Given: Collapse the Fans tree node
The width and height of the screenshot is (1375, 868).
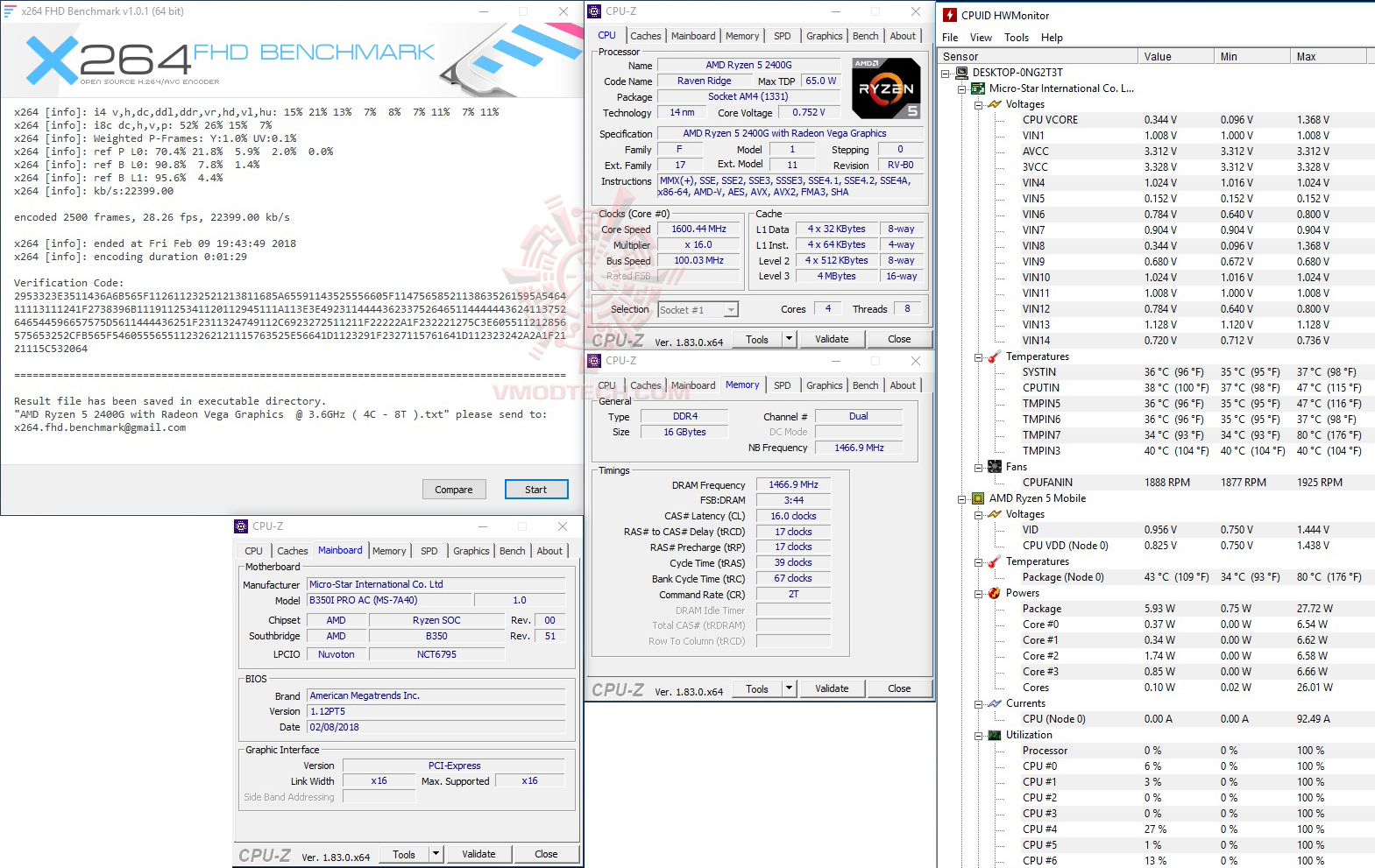Looking at the screenshot, I should coord(978,468).
